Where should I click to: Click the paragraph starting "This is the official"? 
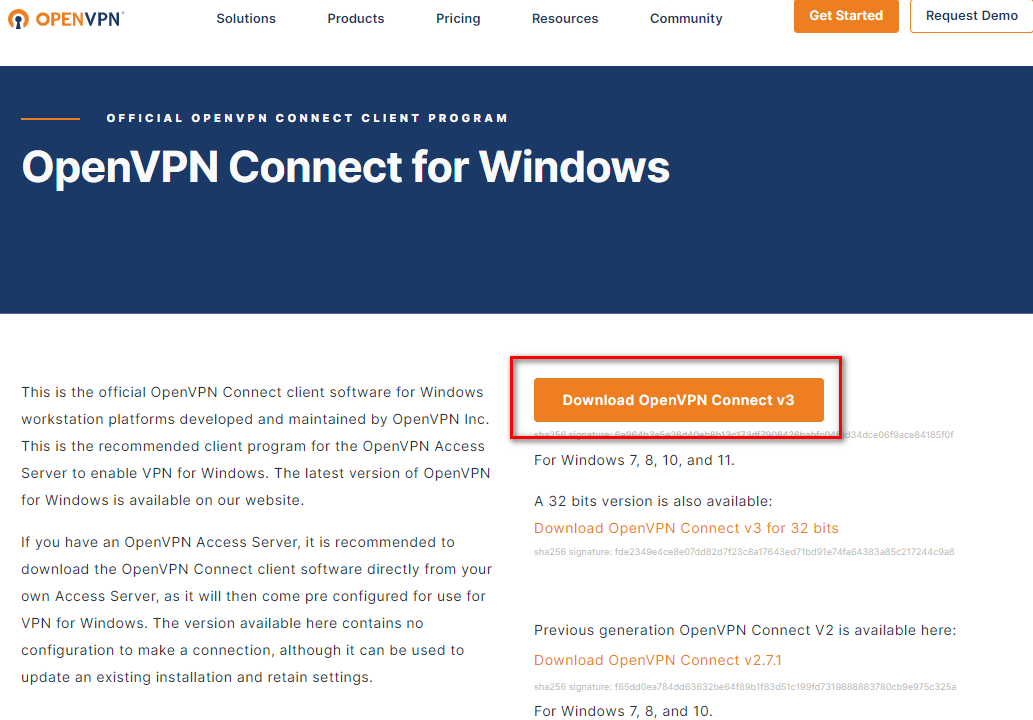tap(256, 446)
